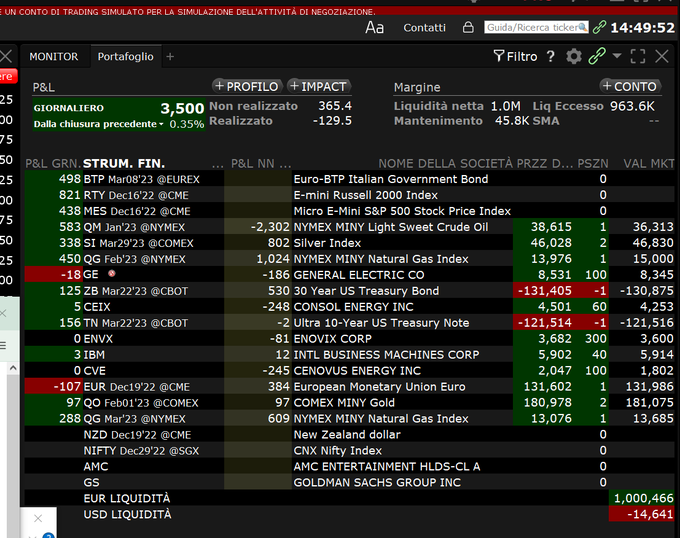
Task: Select the CEIX instrument row
Action: pyautogui.click(x=350, y=307)
